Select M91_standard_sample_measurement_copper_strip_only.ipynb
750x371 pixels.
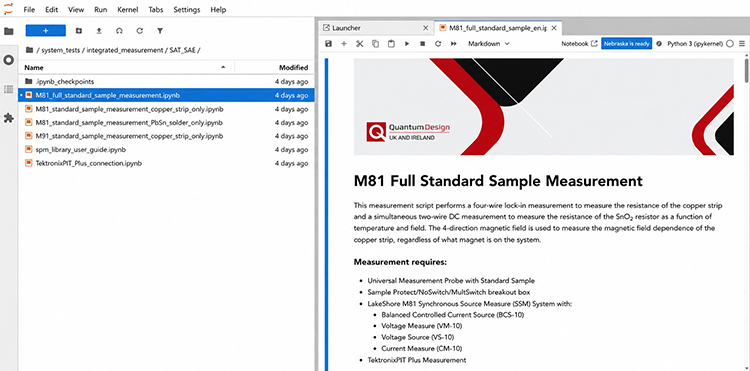tap(166, 136)
